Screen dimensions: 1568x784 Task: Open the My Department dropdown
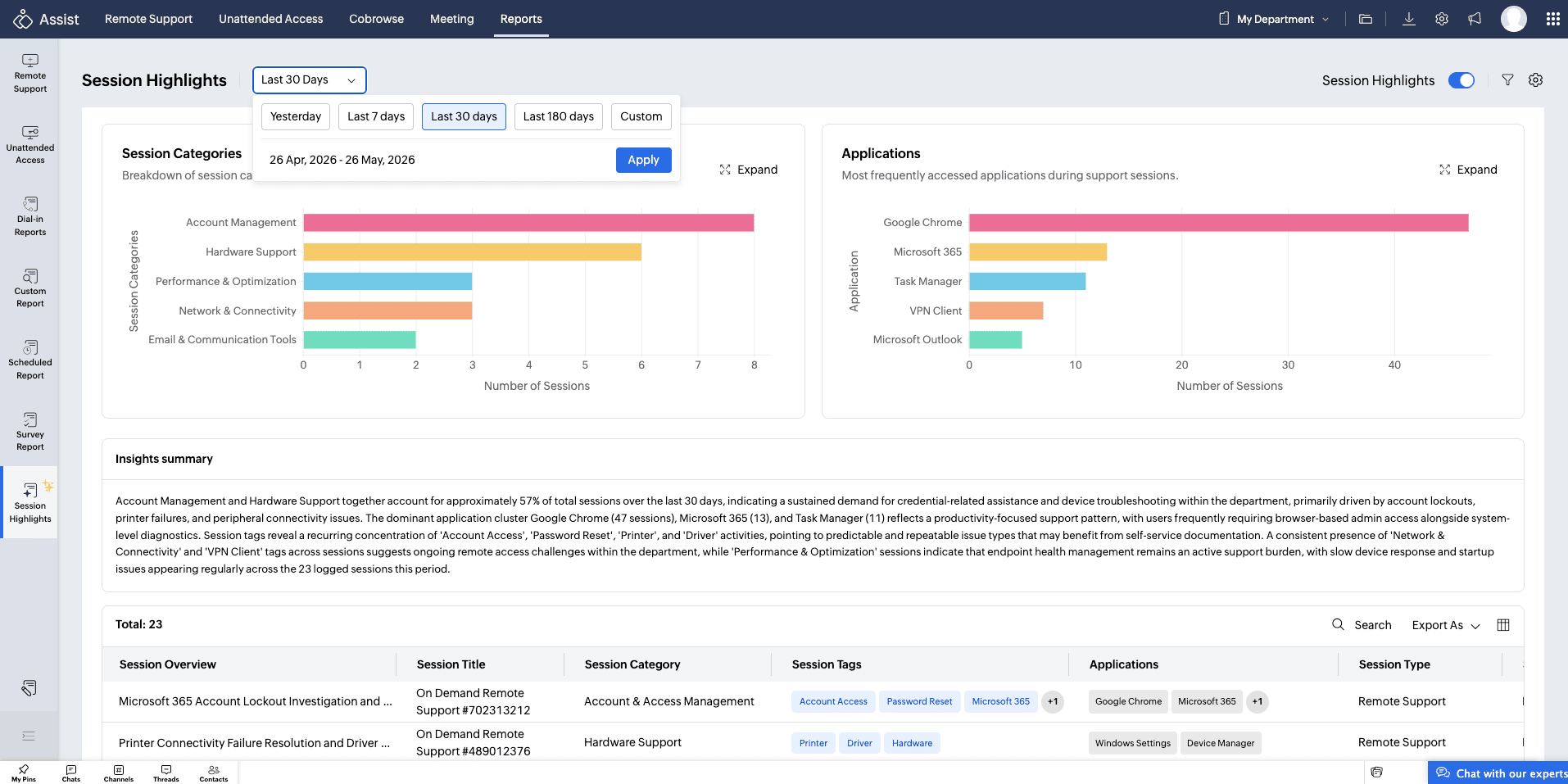[1274, 19]
